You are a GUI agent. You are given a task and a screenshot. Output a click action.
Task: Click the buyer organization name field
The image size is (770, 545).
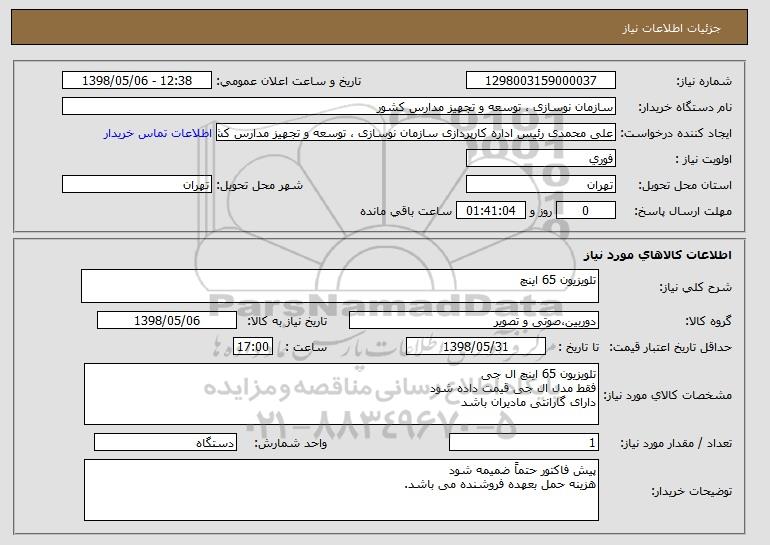pos(339,107)
